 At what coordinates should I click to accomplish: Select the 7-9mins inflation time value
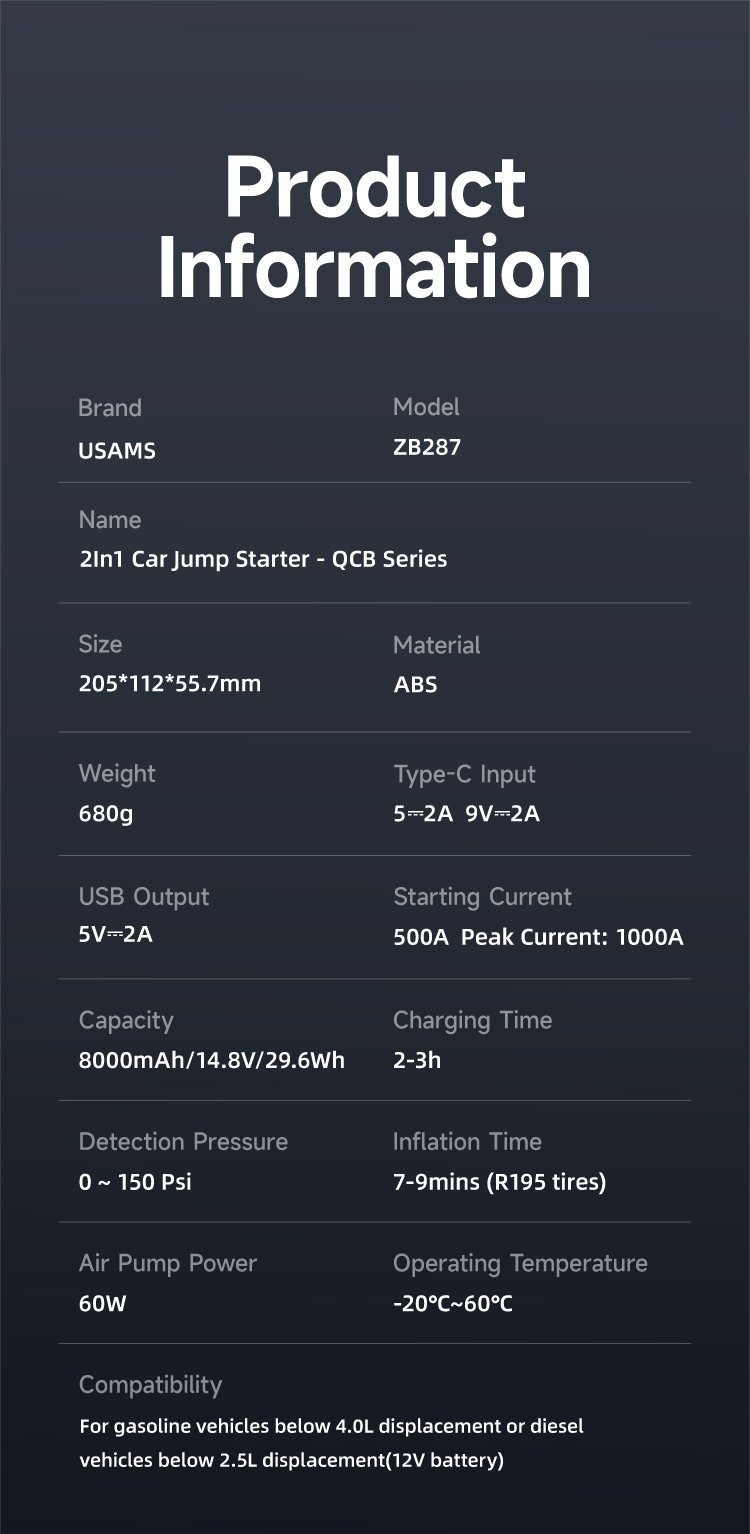click(499, 1182)
